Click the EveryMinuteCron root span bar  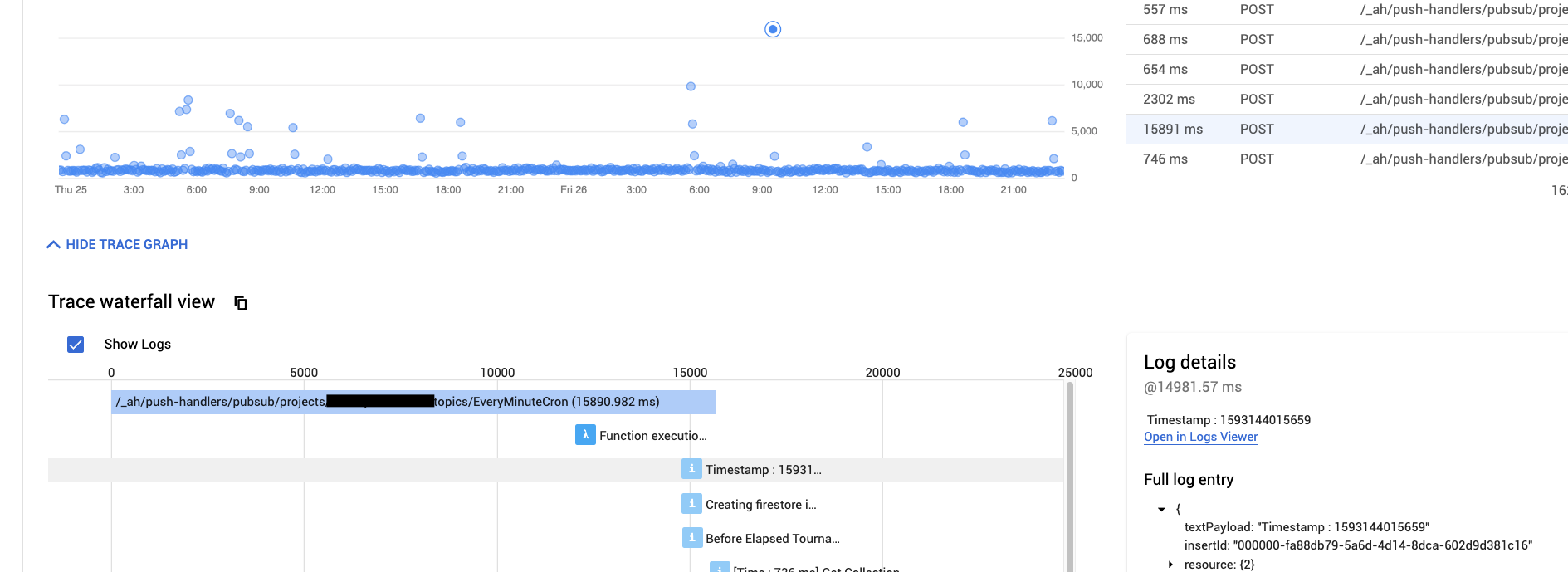pyautogui.click(x=413, y=402)
